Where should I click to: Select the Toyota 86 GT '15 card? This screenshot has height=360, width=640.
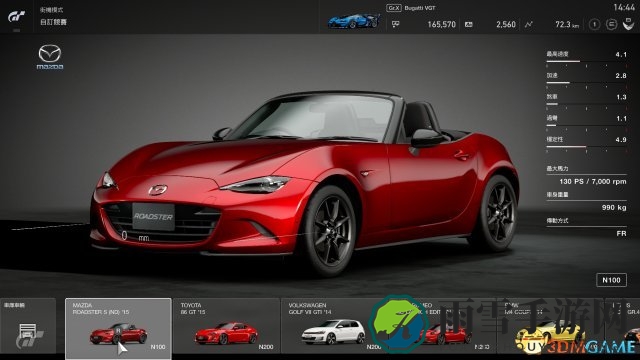click(227, 326)
